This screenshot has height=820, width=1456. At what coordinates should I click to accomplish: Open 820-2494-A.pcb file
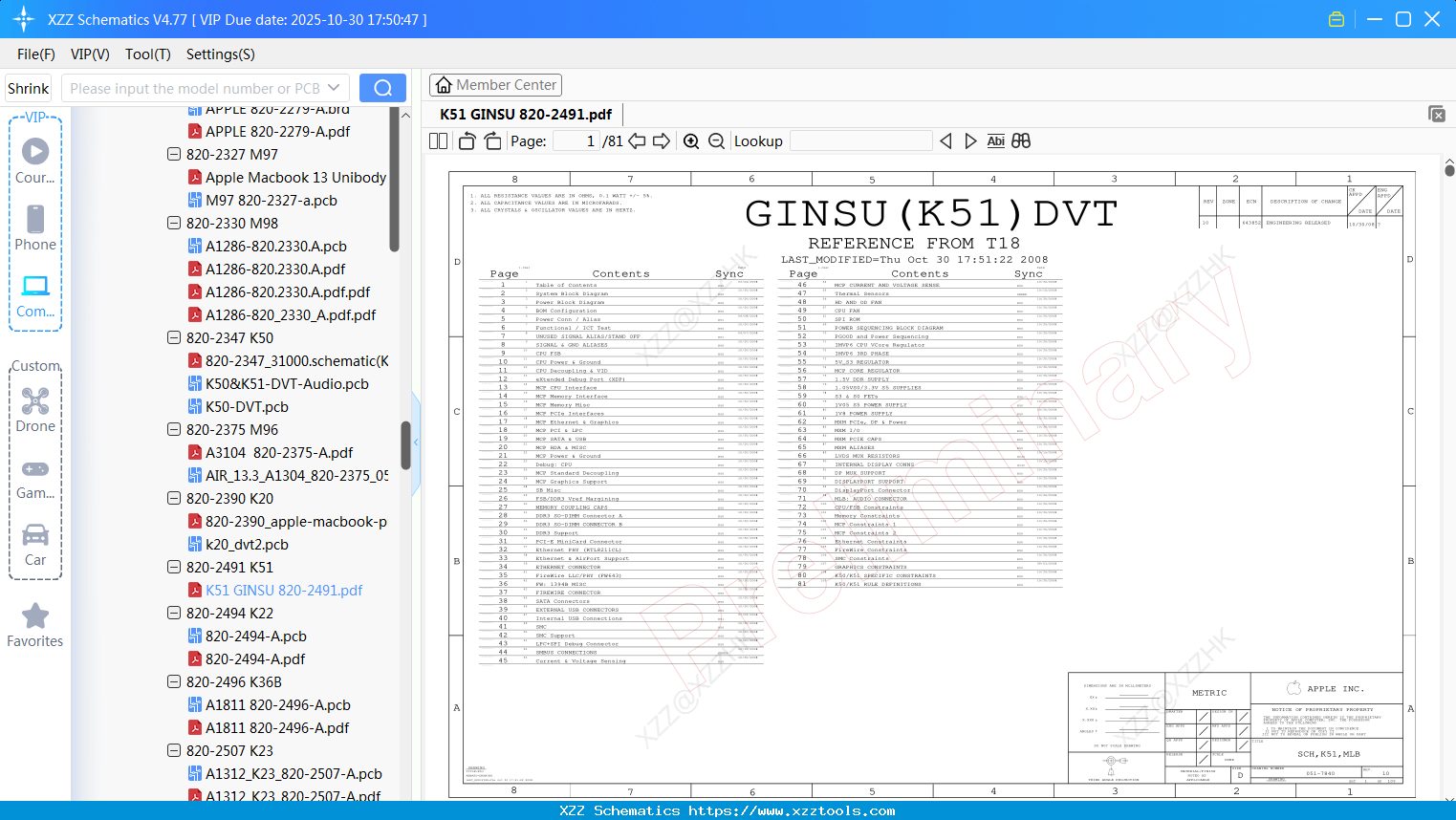coord(256,637)
